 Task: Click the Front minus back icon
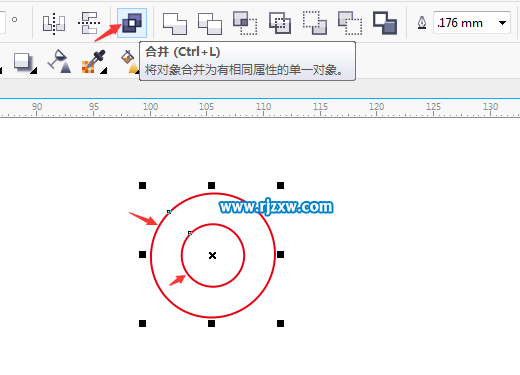(x=315, y=23)
